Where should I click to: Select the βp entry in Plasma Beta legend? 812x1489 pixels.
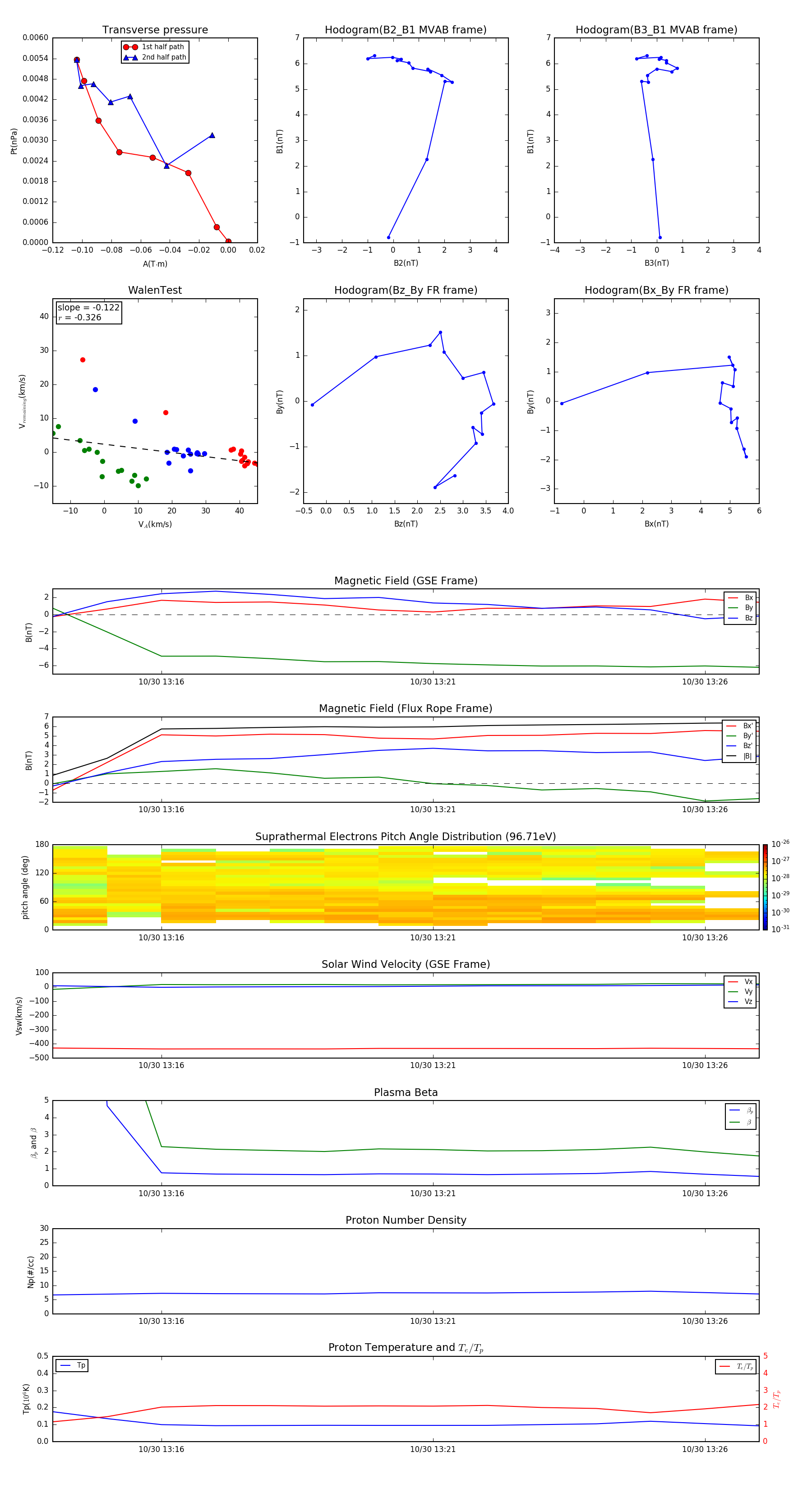741,1110
